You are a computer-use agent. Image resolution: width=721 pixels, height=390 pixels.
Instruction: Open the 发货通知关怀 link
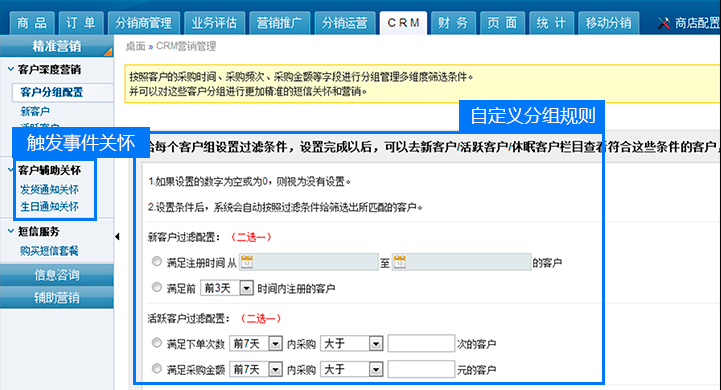[x=49, y=189]
